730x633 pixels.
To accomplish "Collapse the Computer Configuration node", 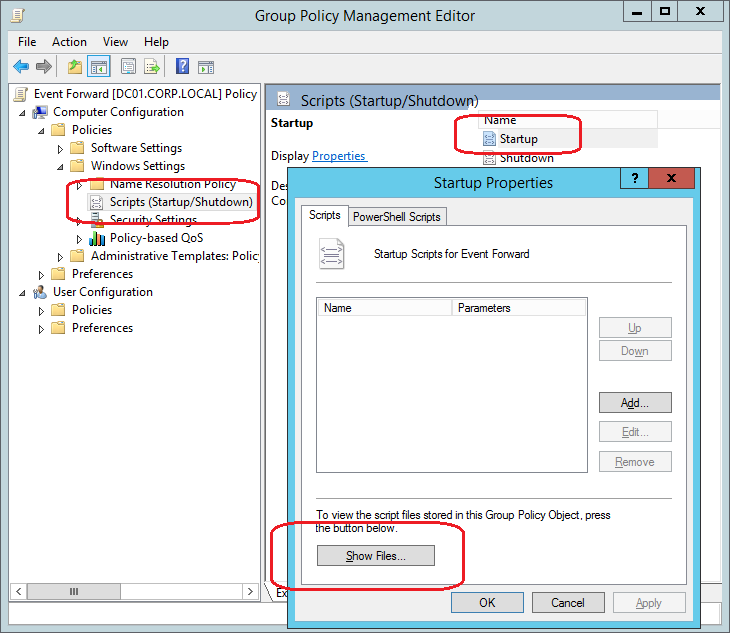I will pos(23,113).
